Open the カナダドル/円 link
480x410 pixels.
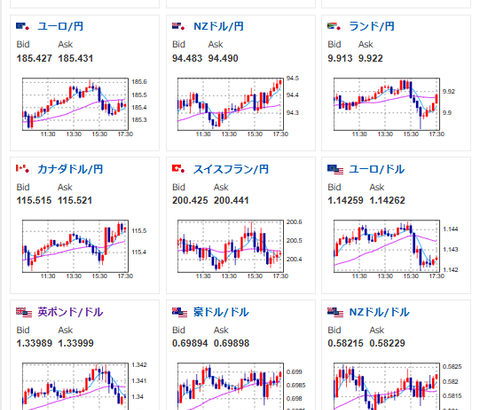70,169
